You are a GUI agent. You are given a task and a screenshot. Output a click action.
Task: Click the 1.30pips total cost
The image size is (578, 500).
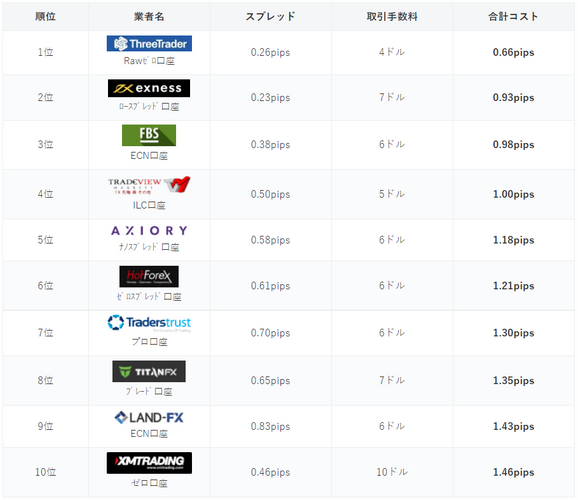(x=513, y=333)
